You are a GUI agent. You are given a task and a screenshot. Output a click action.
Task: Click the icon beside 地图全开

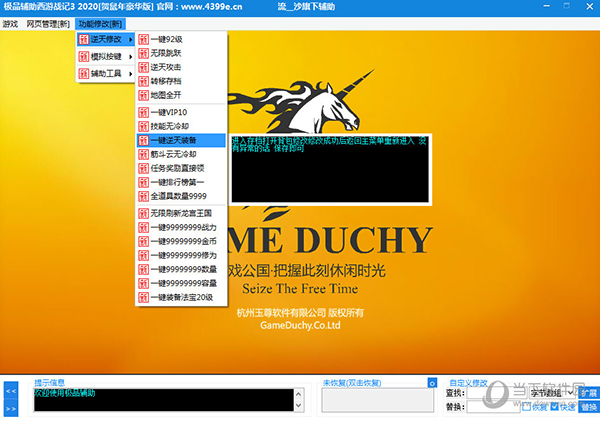point(143,95)
